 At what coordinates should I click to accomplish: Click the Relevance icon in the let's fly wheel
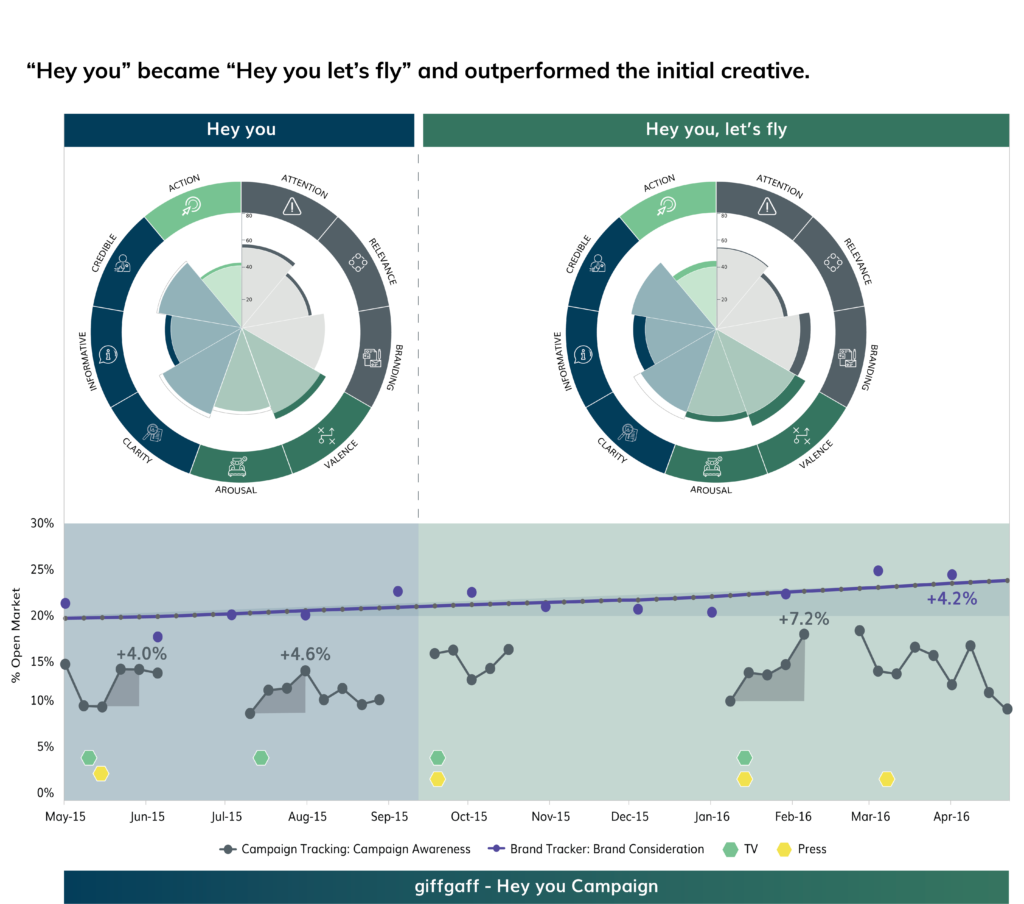pyautogui.click(x=833, y=263)
